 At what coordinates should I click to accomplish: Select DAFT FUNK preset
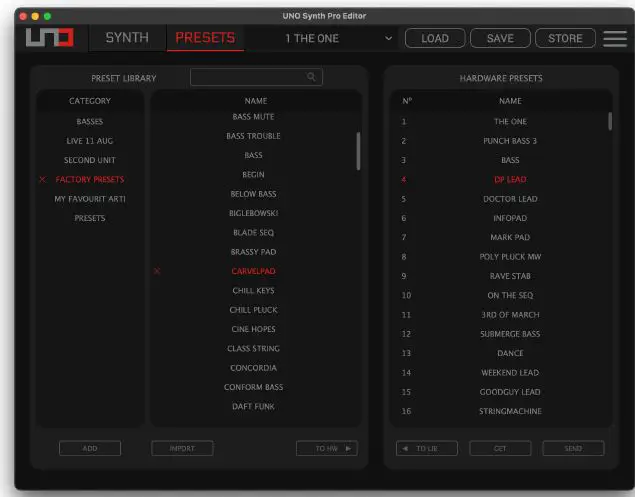[x=254, y=406]
